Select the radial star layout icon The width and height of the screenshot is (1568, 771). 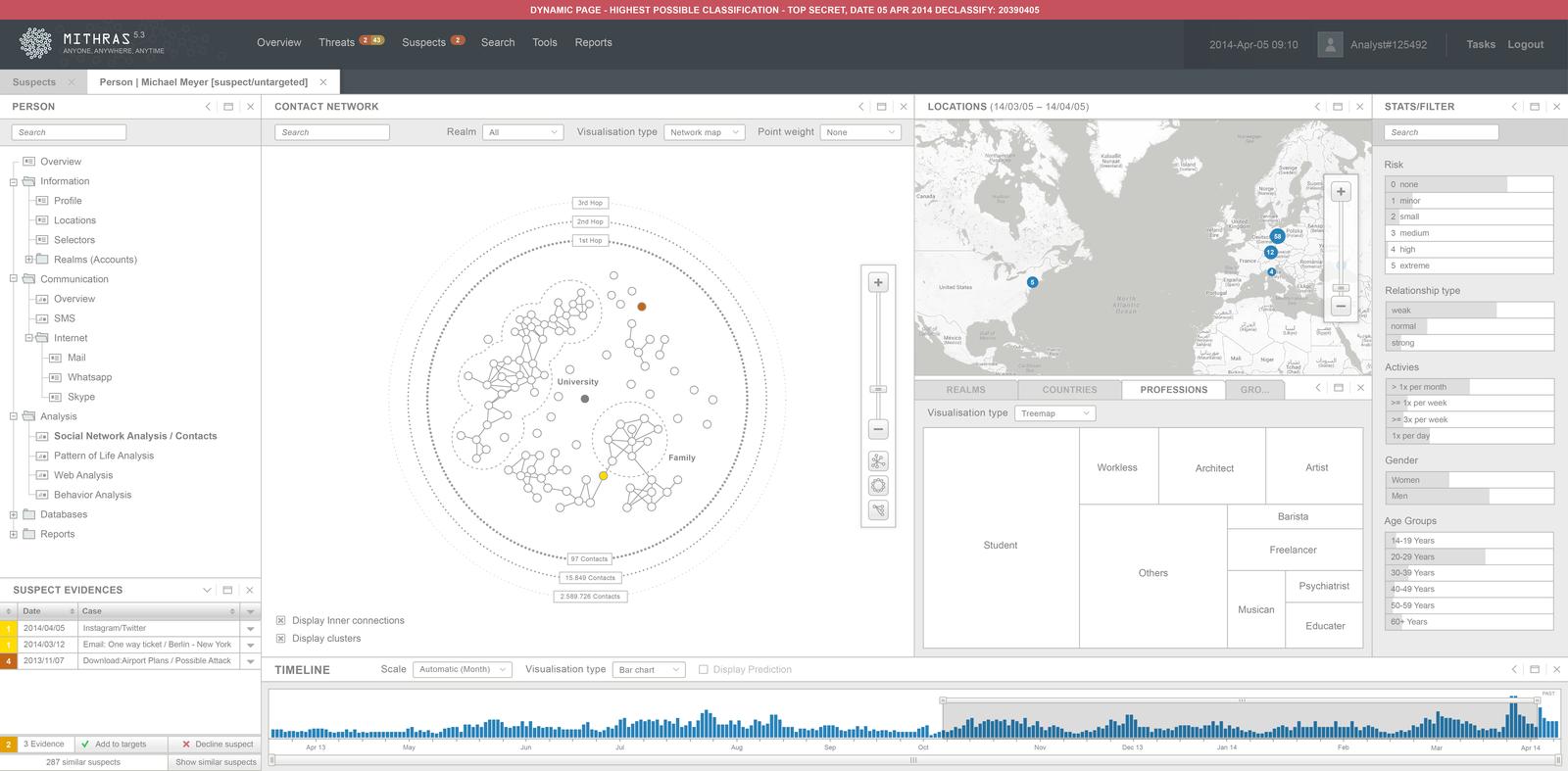click(878, 461)
